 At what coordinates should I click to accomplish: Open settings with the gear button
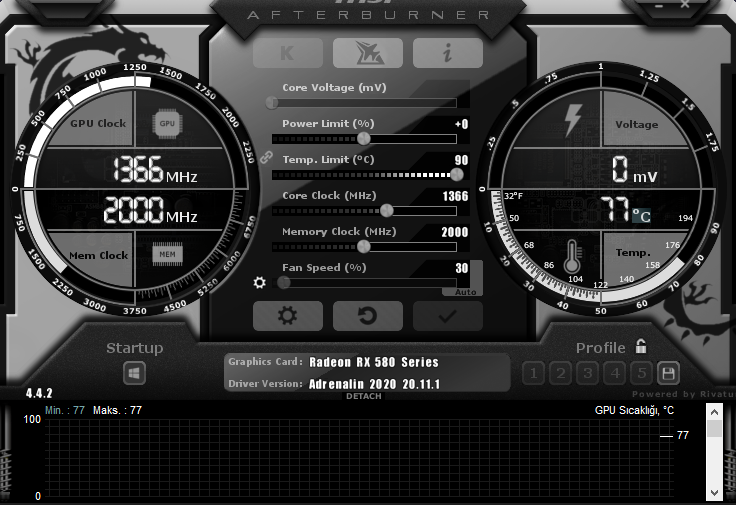tap(288, 316)
